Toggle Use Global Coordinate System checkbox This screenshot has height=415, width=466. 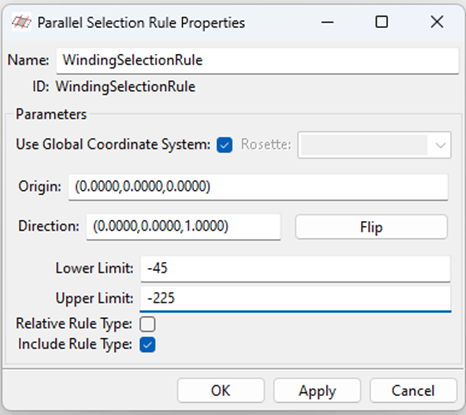click(224, 145)
